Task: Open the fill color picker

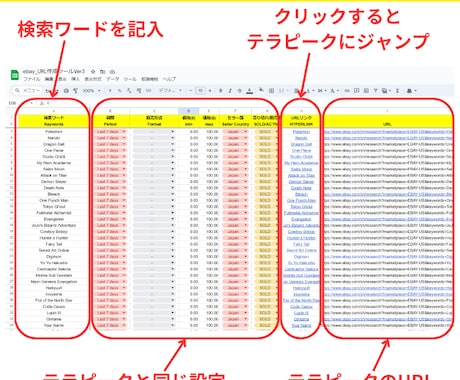Action: [262, 90]
